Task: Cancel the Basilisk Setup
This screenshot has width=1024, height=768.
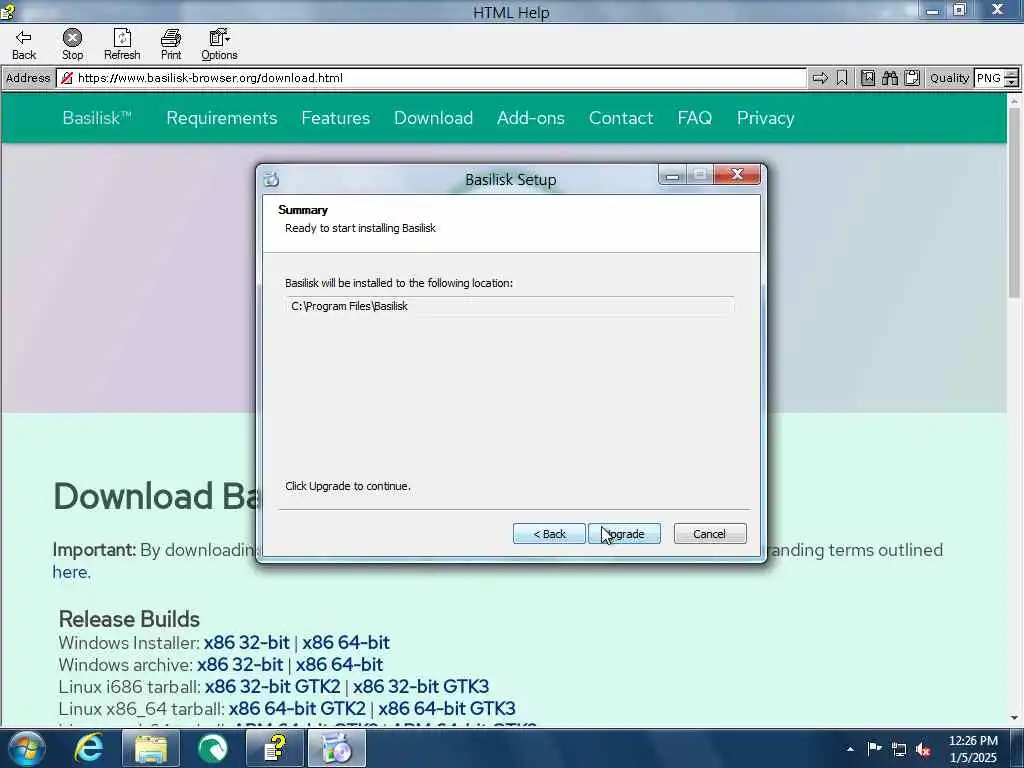Action: click(x=710, y=534)
